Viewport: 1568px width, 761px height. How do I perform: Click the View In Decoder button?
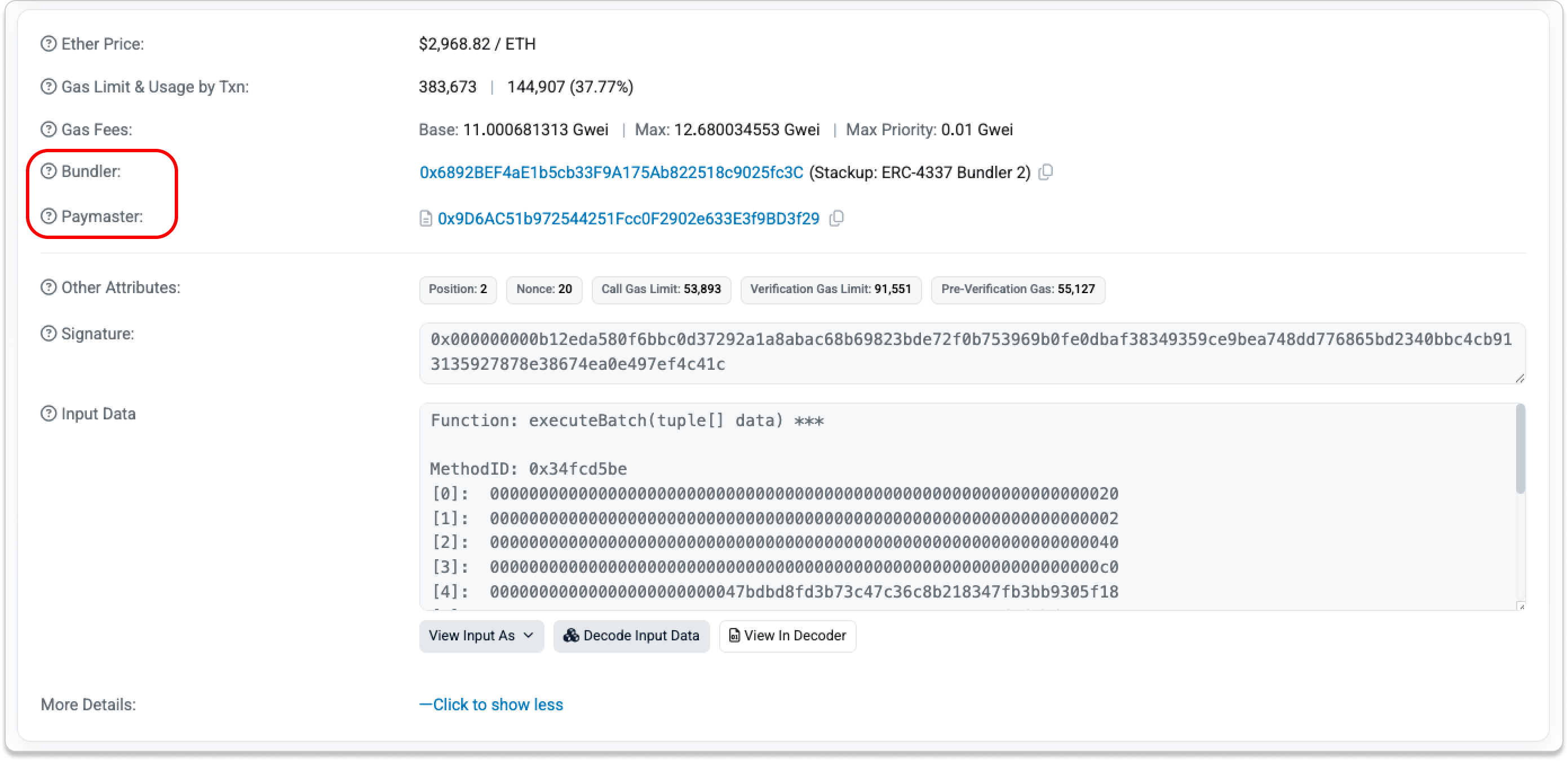pos(787,636)
